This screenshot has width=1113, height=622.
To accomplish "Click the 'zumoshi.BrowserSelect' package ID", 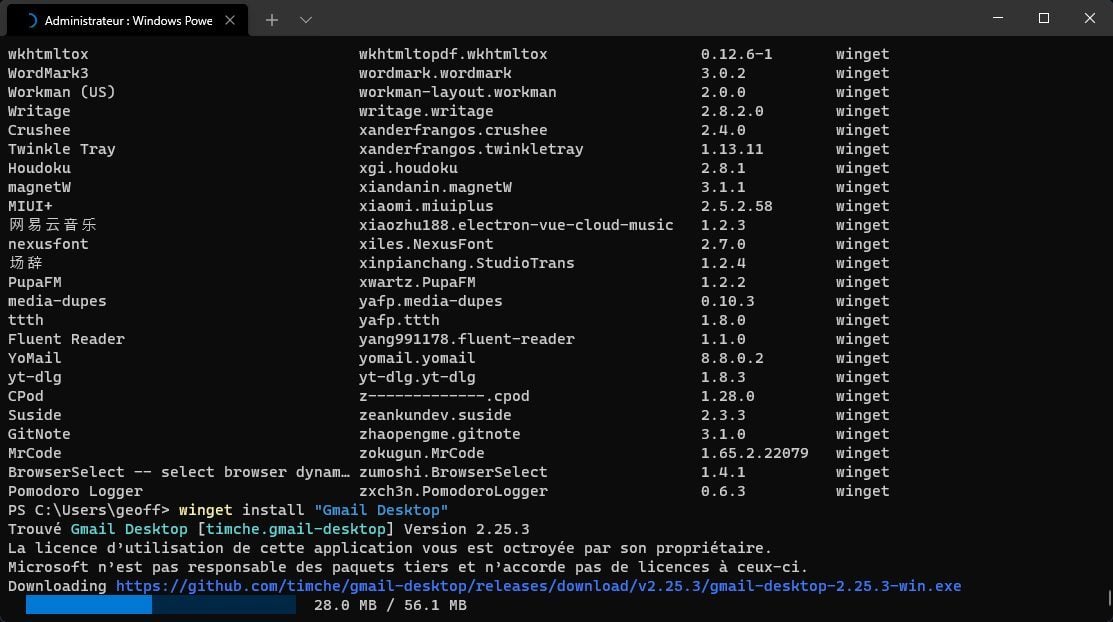I will click(453, 472).
